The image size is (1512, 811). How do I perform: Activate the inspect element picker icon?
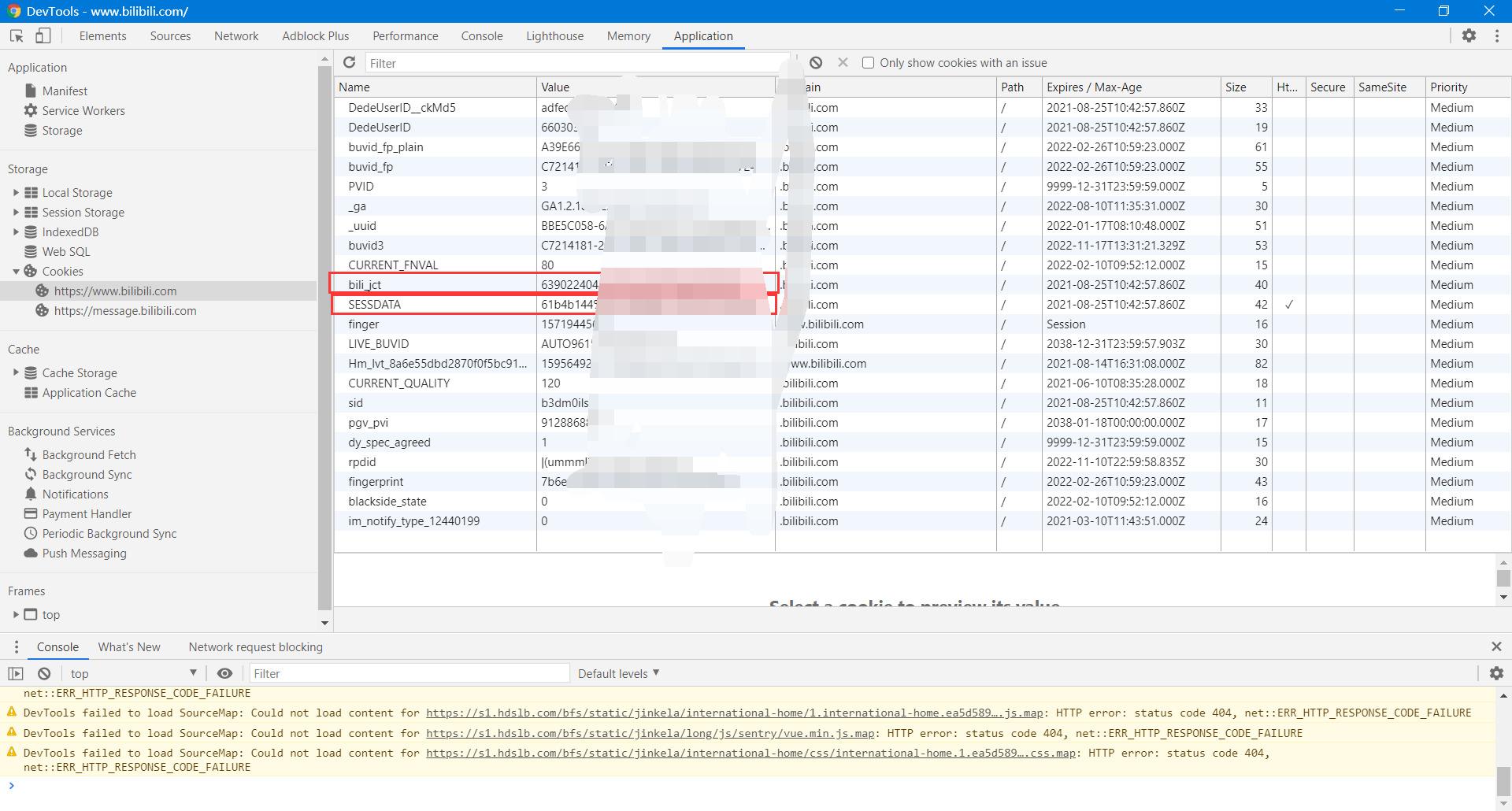tap(17, 36)
